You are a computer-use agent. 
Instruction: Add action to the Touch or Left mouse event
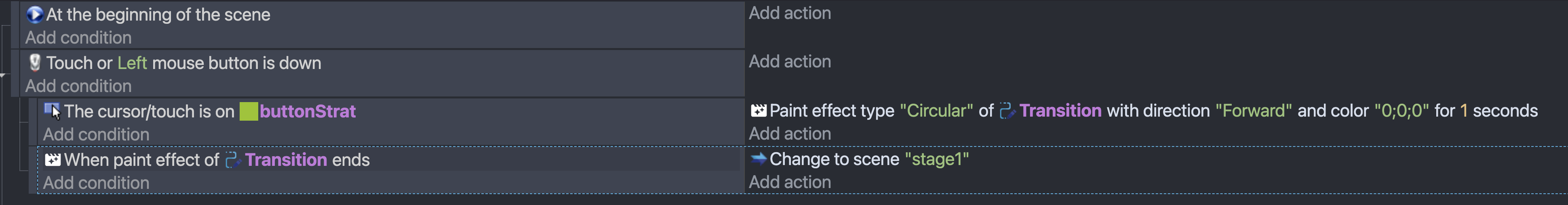790,61
